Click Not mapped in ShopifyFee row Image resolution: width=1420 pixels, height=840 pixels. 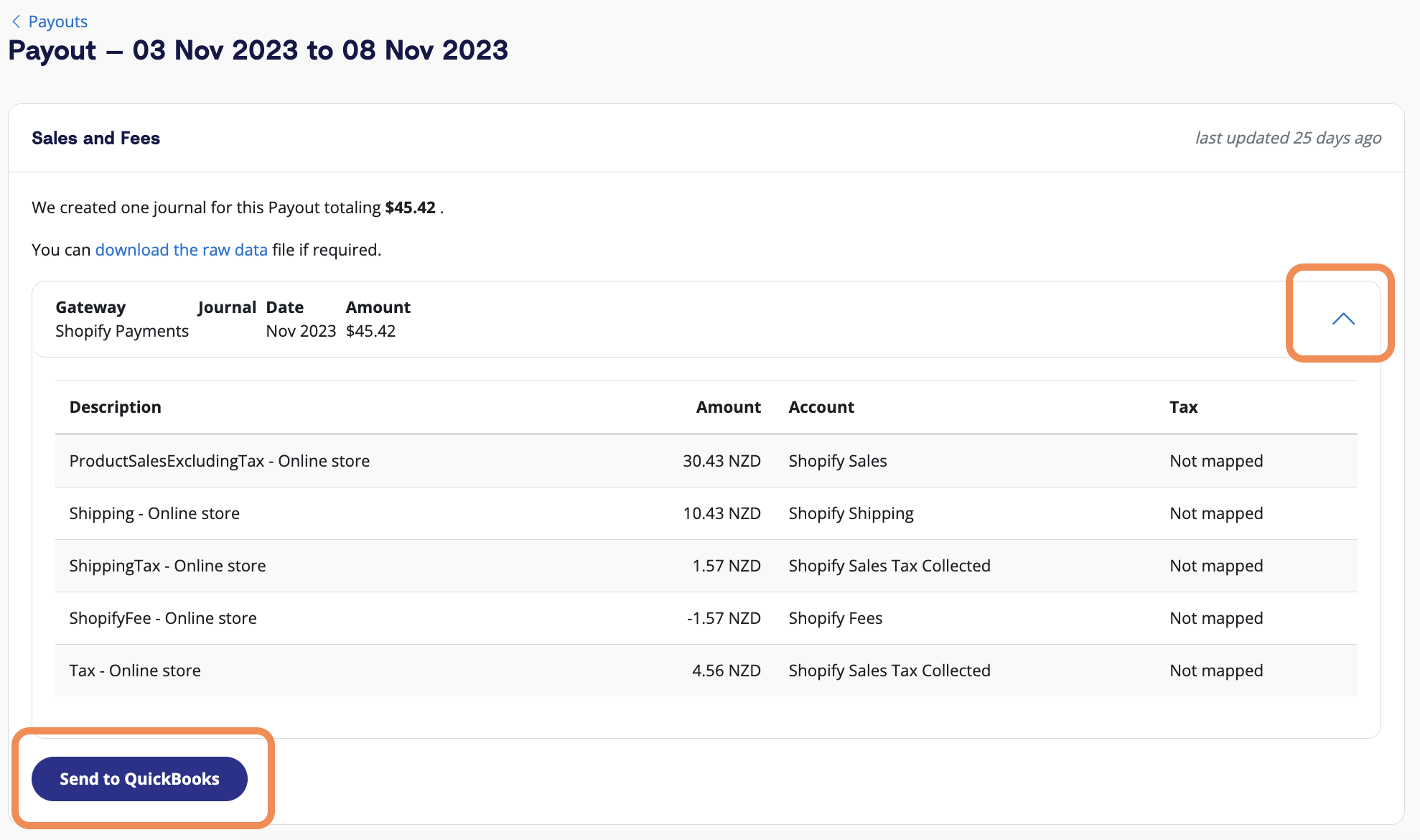[x=1216, y=618]
